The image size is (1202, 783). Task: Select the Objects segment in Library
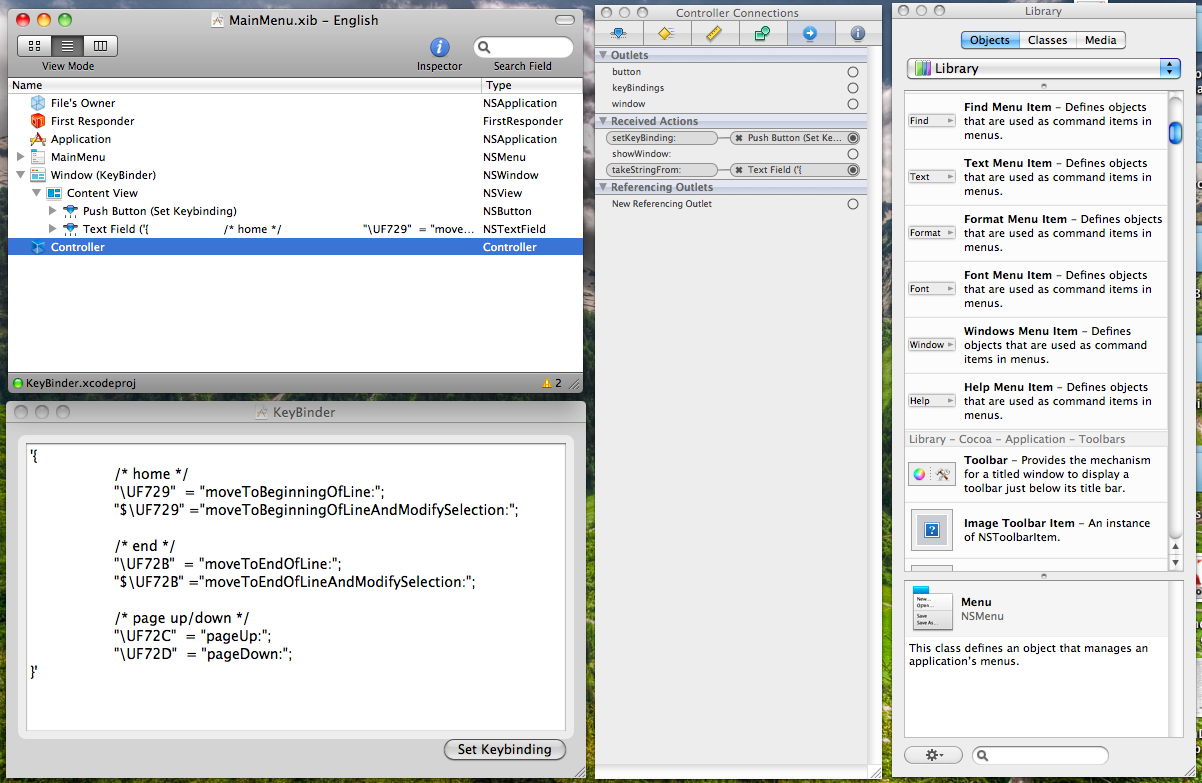point(990,40)
